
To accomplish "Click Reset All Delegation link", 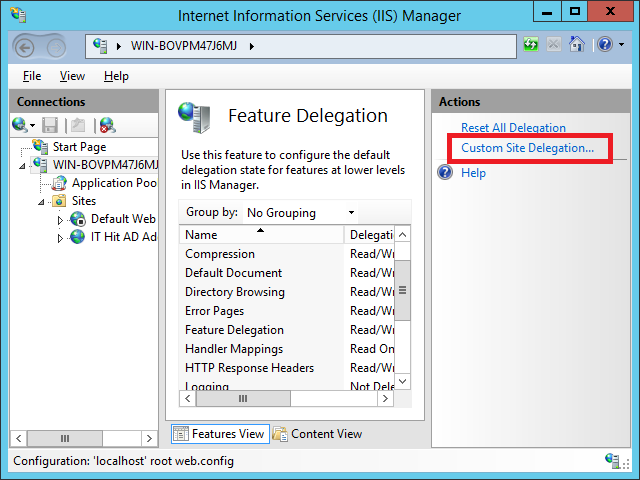I will [513, 128].
